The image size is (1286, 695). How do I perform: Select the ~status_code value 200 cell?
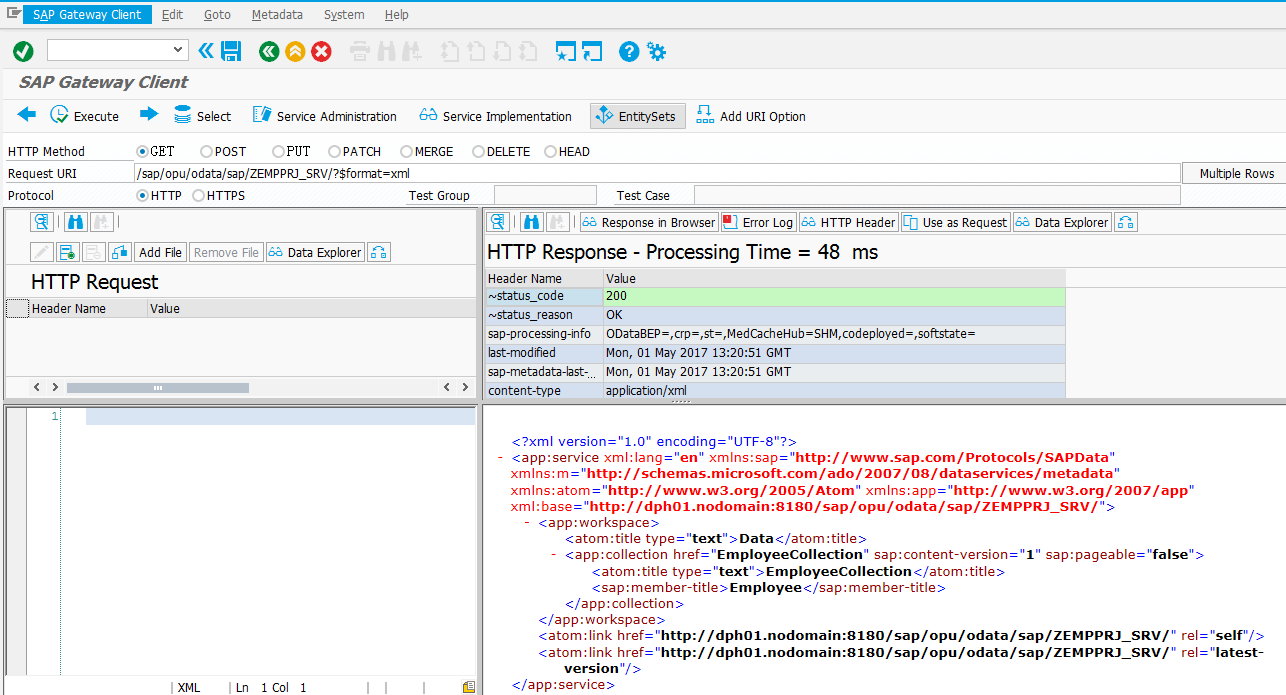tap(835, 297)
